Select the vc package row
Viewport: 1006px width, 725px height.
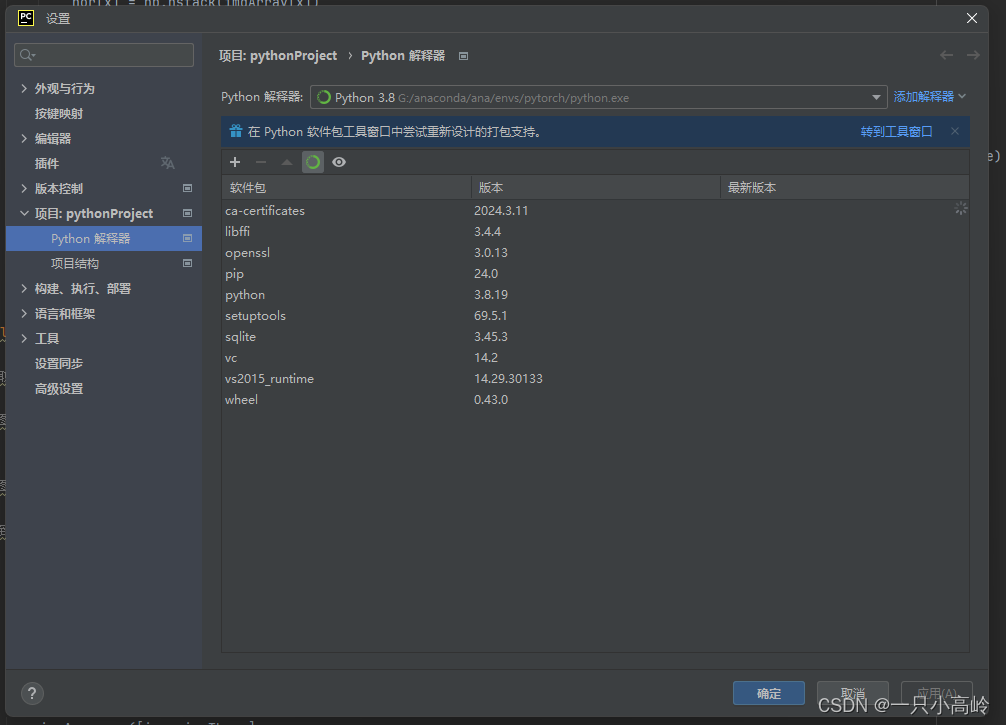[595, 358]
